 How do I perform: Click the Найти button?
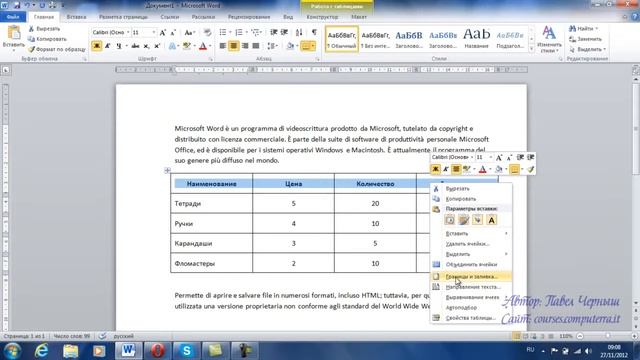(584, 29)
